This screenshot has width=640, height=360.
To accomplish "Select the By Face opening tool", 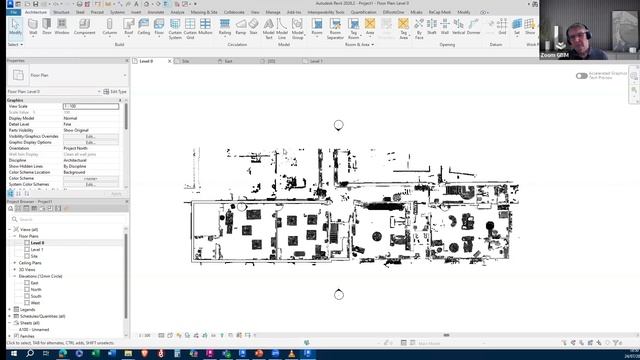I will point(419,29).
